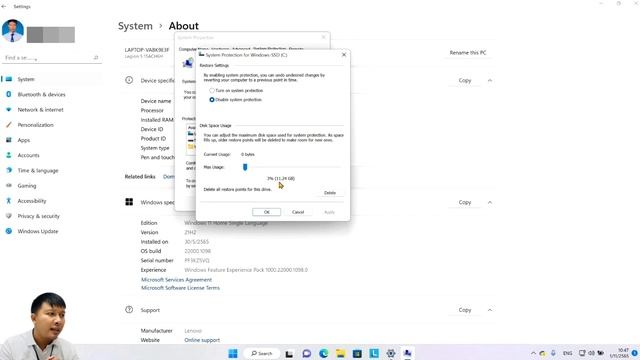The image size is (640, 360).
Task: Collapse the Device specifications section
Action: tap(490, 80)
